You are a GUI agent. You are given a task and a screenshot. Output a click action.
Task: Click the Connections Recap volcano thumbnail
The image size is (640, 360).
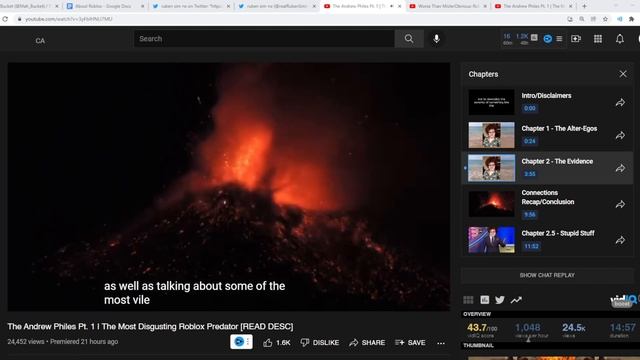(491, 204)
